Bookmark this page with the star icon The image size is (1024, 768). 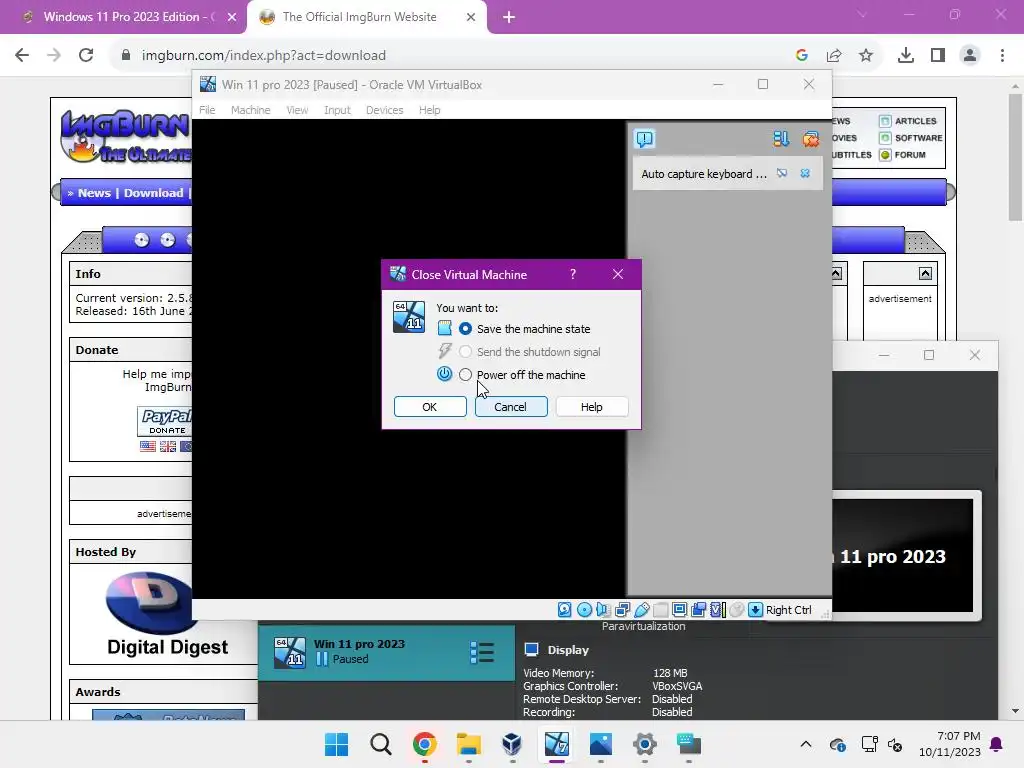[865, 55]
